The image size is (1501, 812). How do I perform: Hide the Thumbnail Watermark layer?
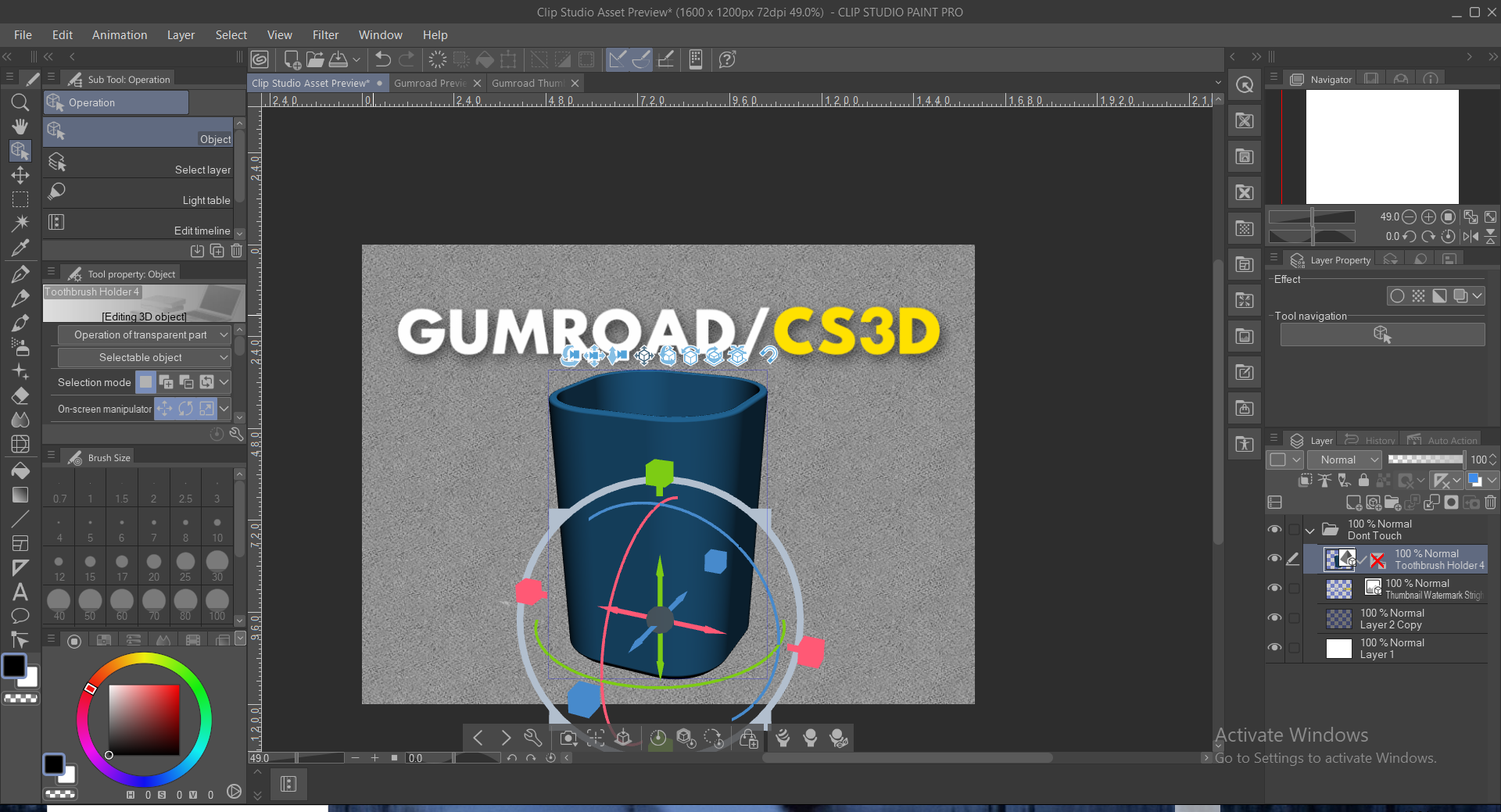click(1274, 588)
